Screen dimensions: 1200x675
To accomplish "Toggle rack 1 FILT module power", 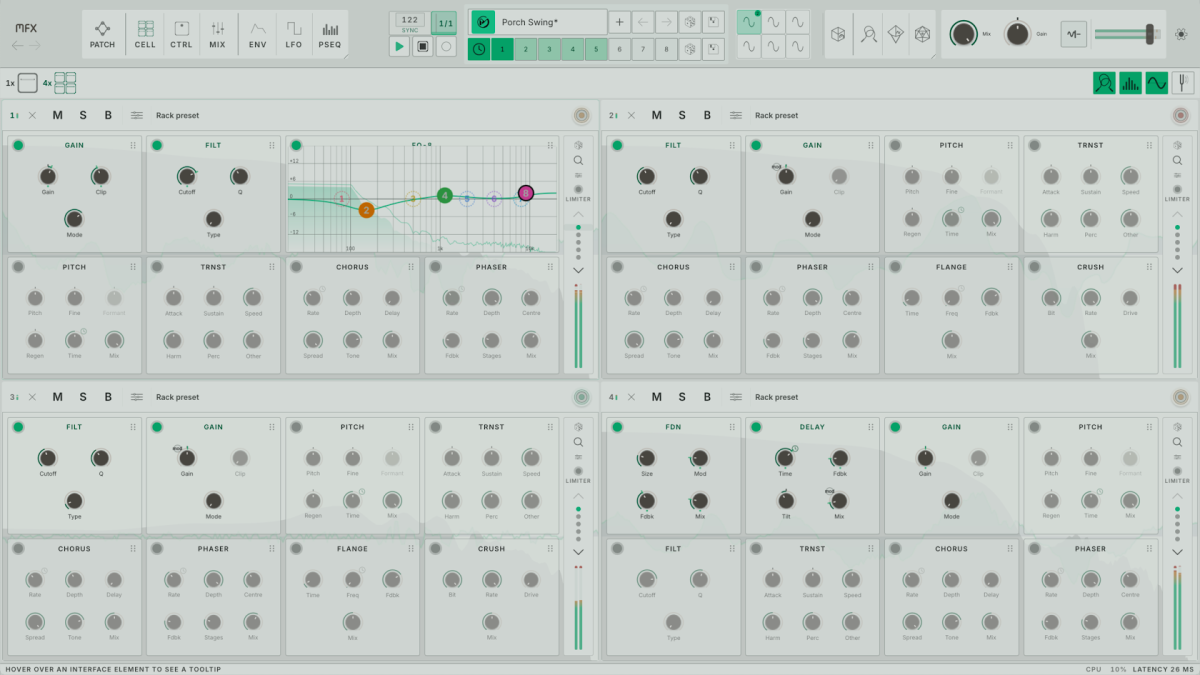I will point(157,145).
